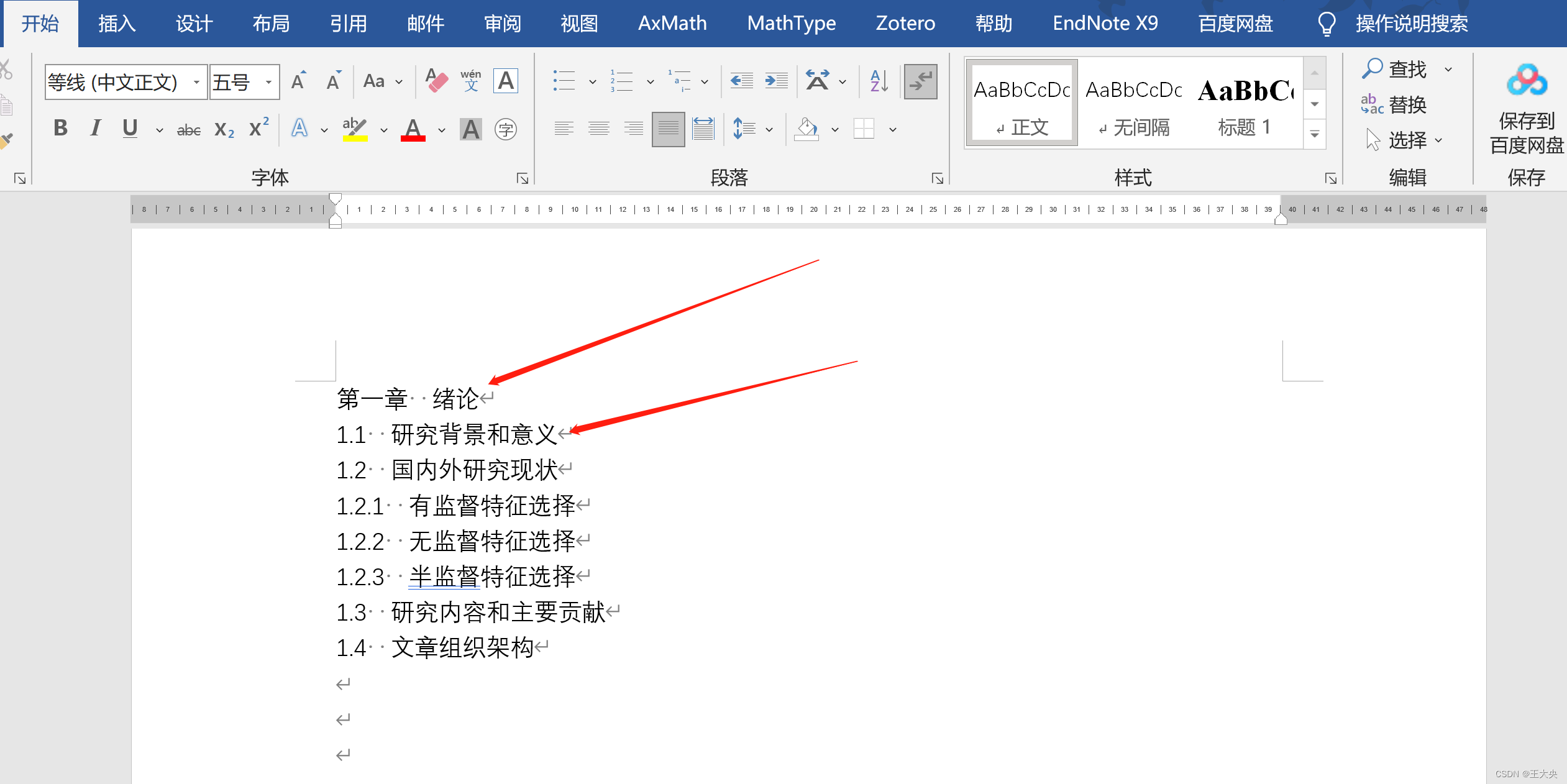Image resolution: width=1567 pixels, height=784 pixels.
Task: Open the 插入 ribbon tab
Action: coord(117,24)
